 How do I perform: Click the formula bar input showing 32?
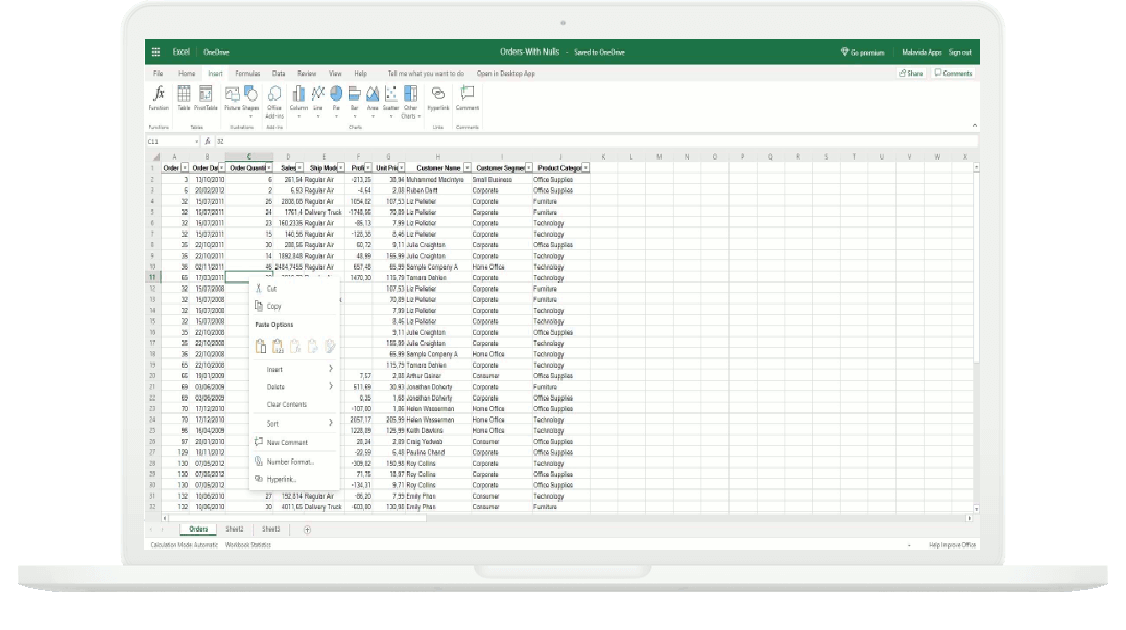(595, 142)
